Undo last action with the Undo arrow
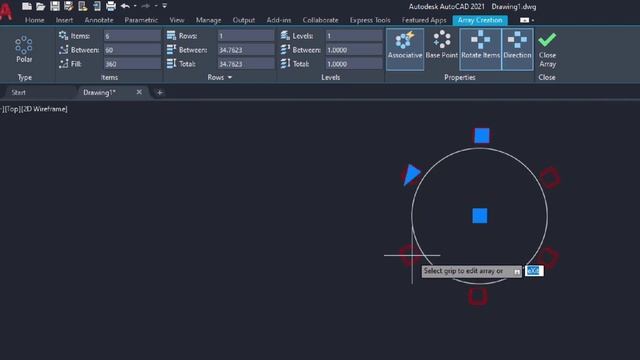This screenshot has width=640, height=360. click(x=125, y=6)
